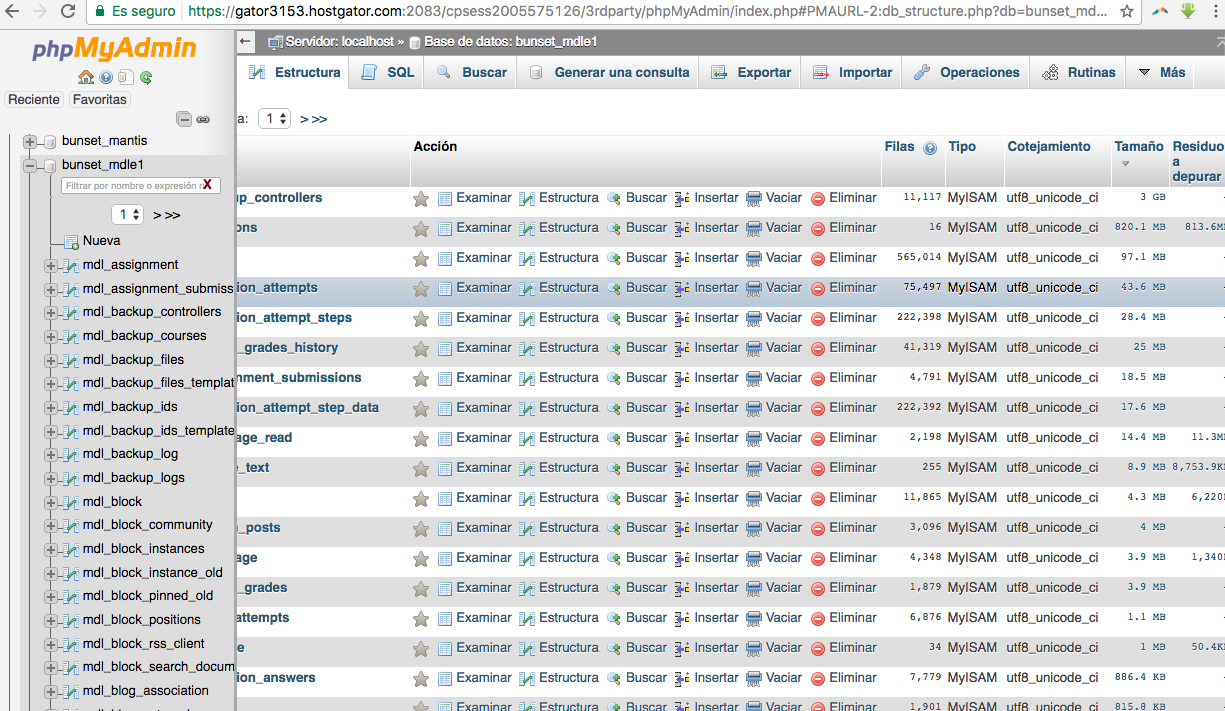Toggle the favorite star for the p_controllers table
This screenshot has height=711, width=1225.
(421, 198)
